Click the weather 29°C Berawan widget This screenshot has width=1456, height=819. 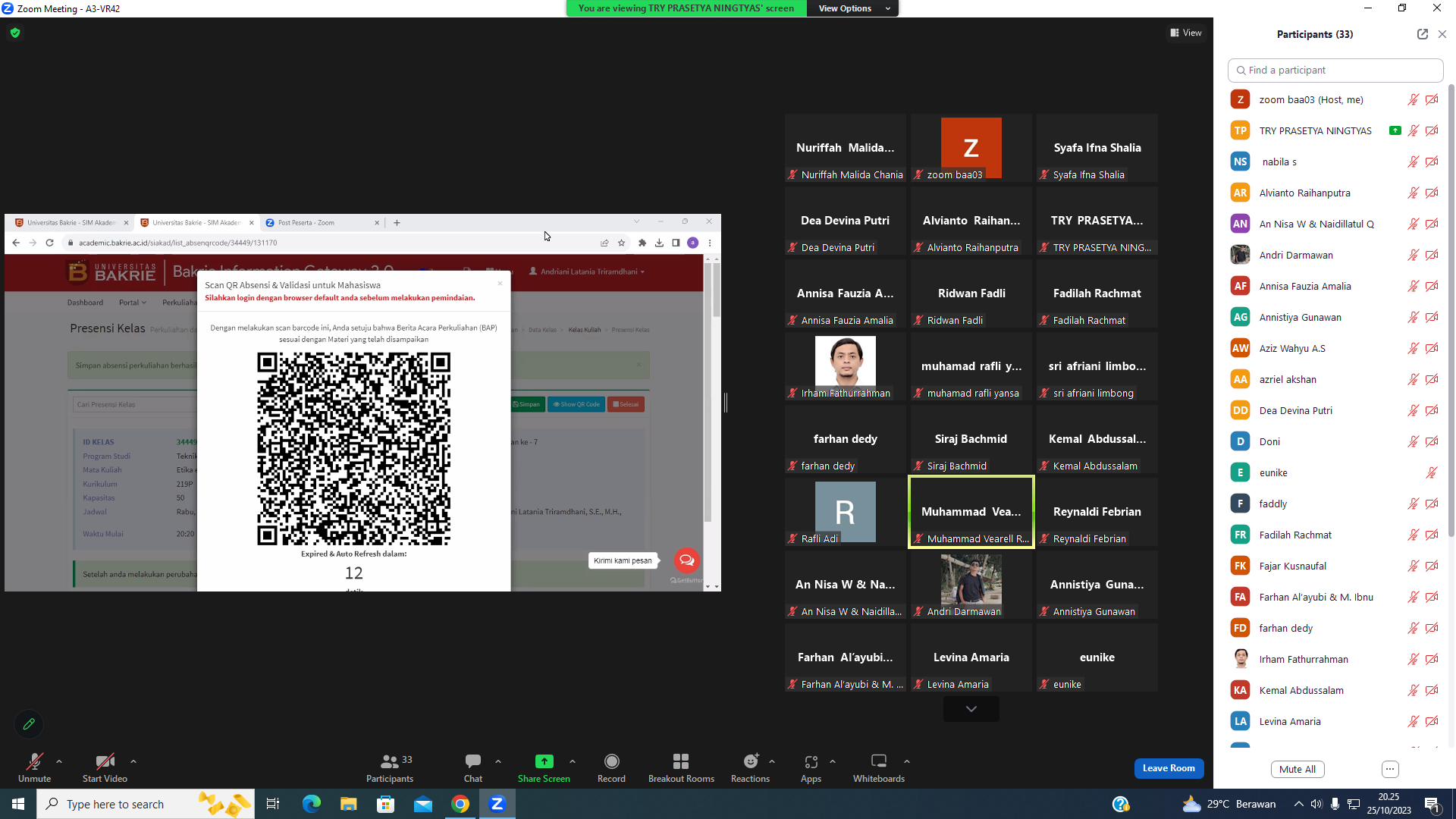[1229, 804]
